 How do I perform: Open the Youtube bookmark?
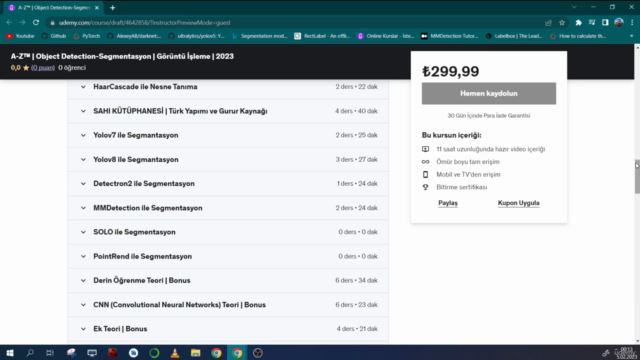(20, 36)
